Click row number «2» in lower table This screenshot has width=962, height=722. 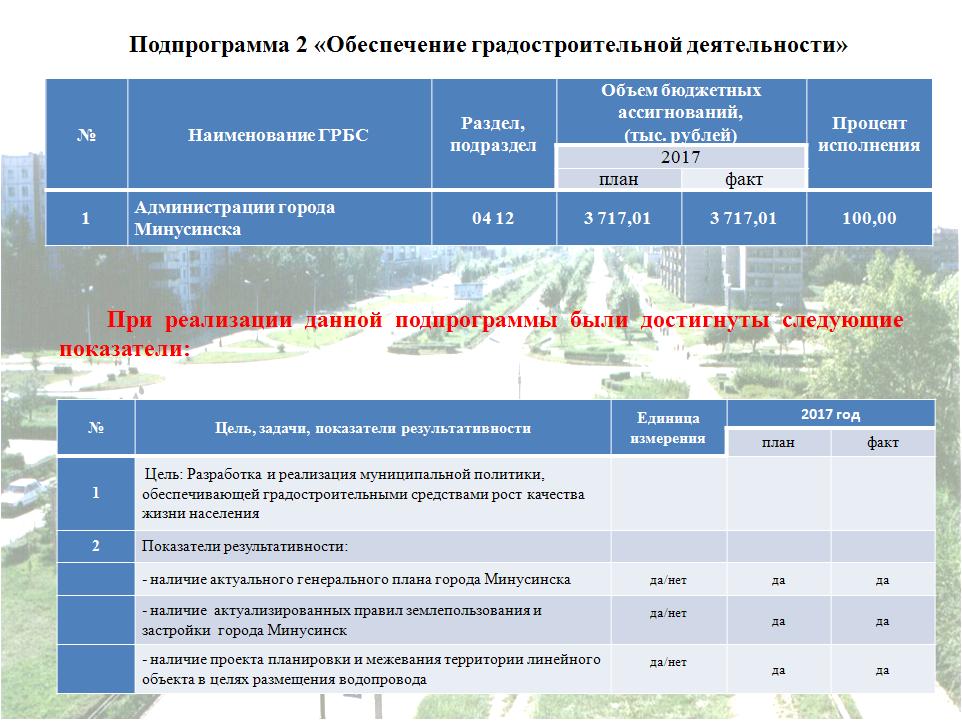pos(96,546)
